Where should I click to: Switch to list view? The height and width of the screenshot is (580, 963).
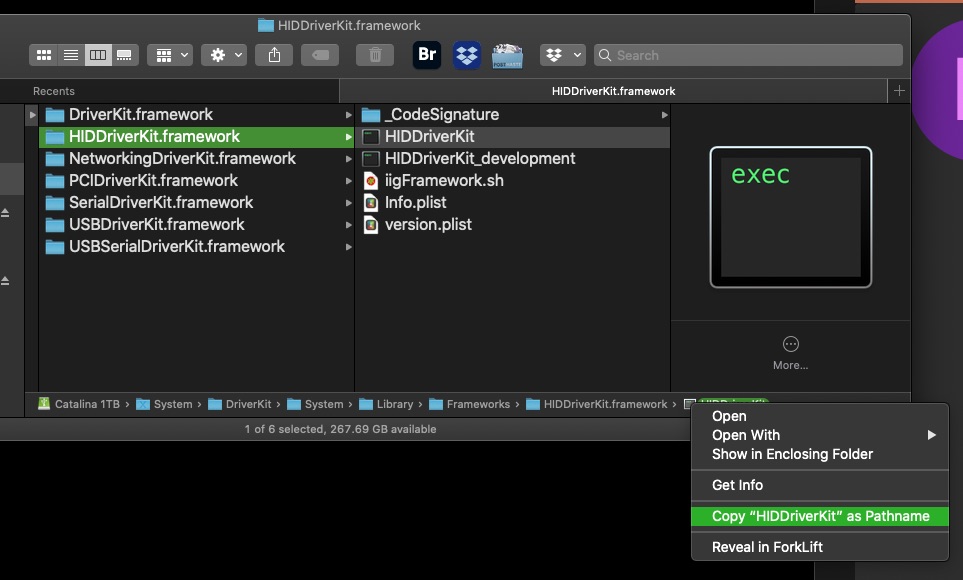tap(71, 55)
